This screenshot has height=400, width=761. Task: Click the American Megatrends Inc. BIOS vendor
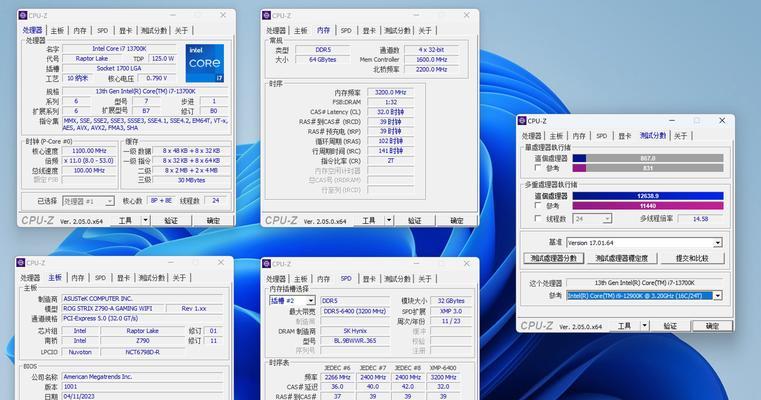pos(143,377)
